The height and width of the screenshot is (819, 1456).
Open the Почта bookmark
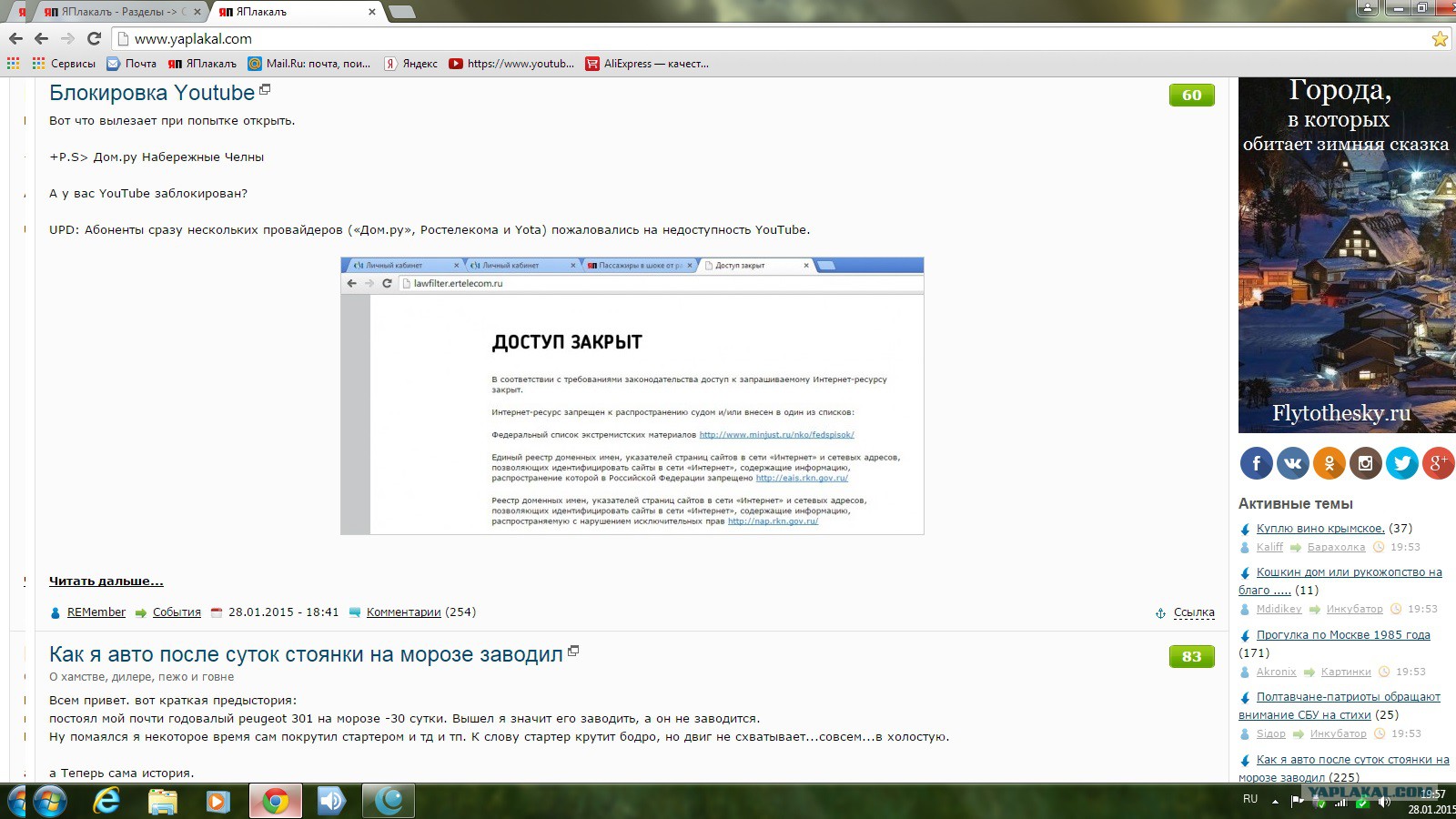point(132,64)
